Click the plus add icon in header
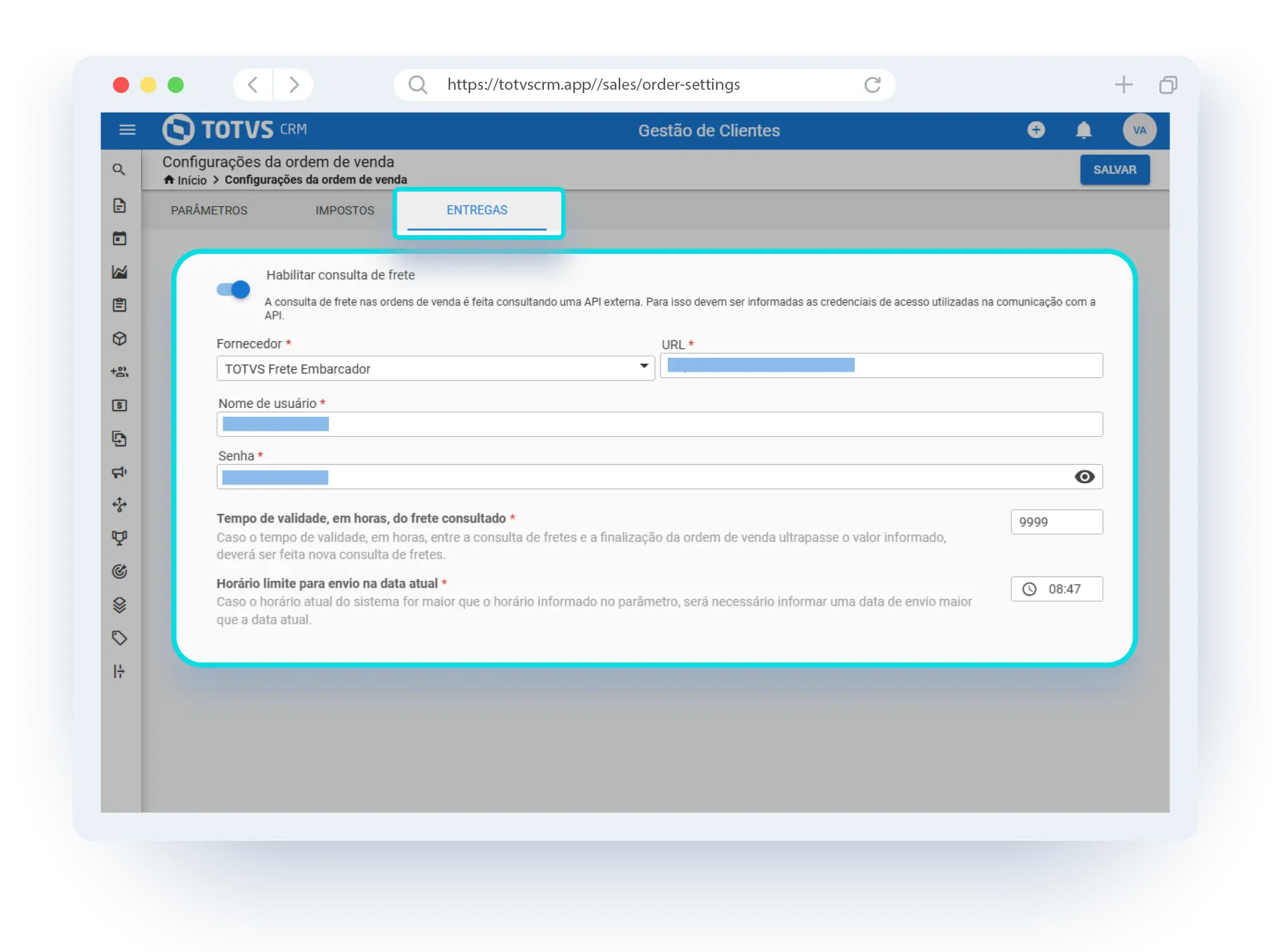Image resolution: width=1284 pixels, height=952 pixels. pos(1036,129)
